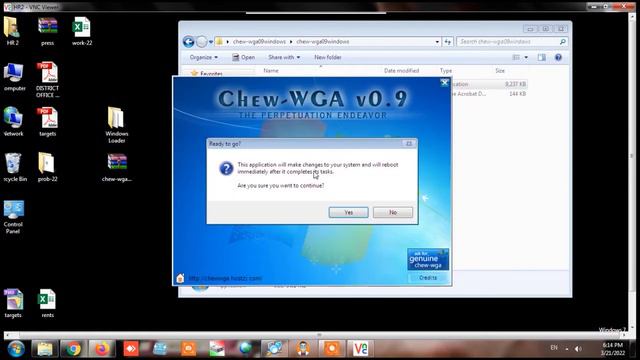
Task: Open prob-22 folder
Action: click(x=47, y=167)
